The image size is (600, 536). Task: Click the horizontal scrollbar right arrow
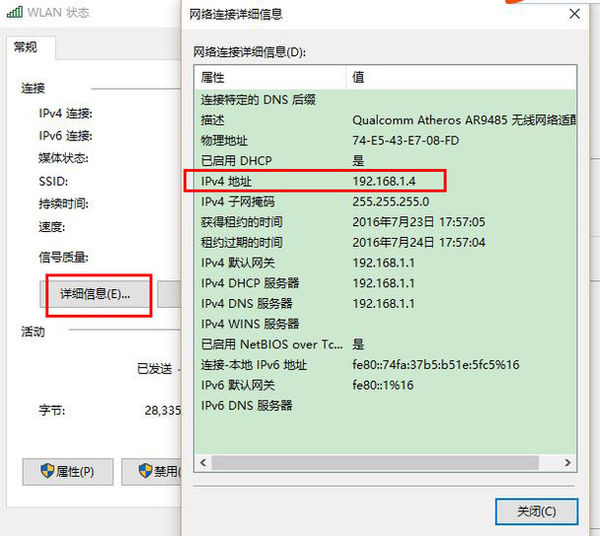click(568, 463)
